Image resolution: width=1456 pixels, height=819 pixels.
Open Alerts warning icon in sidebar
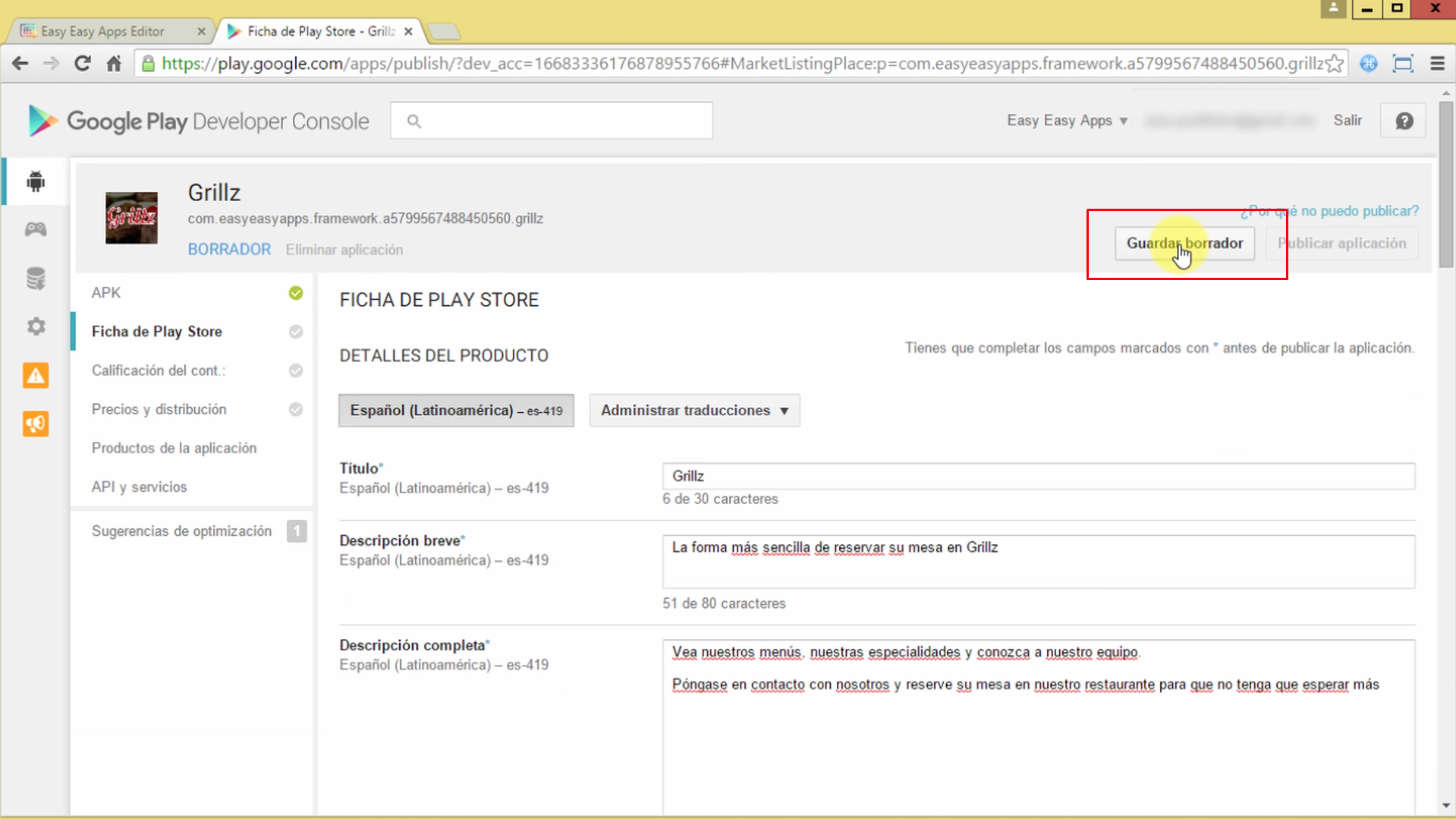tap(36, 375)
